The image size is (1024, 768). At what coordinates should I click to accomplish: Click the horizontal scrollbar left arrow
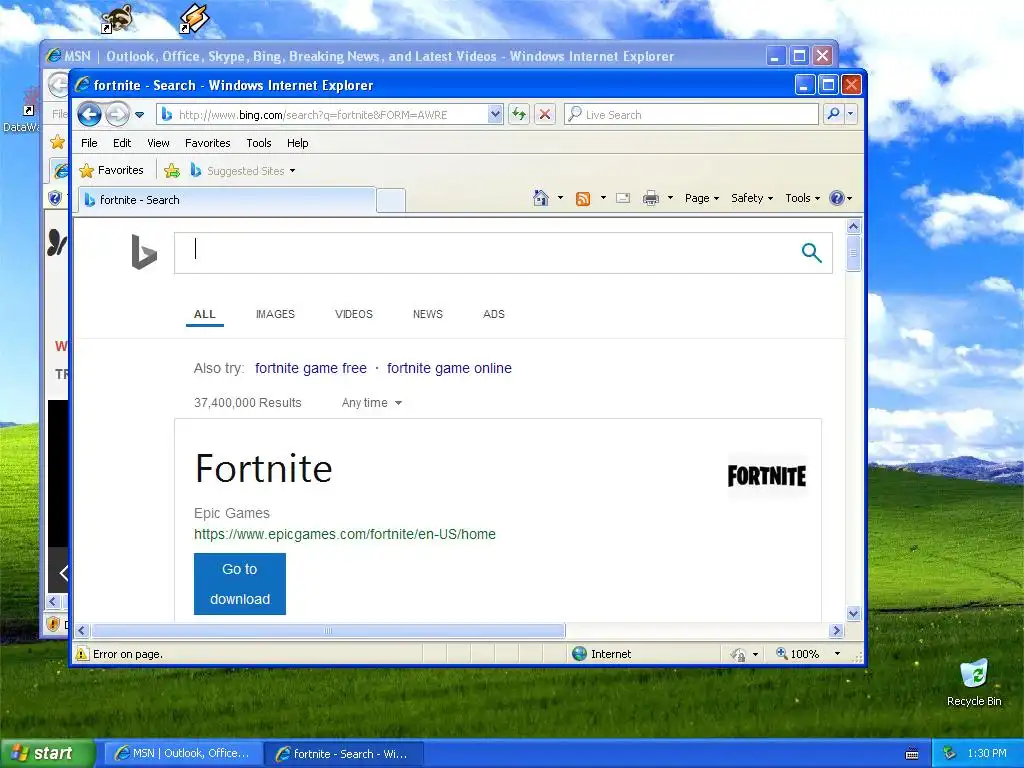[82, 630]
